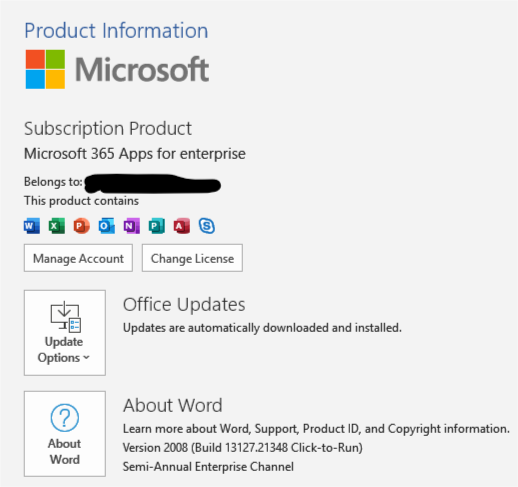Open the About Word button
Screen dimensions: 518x487
(x=65, y=434)
